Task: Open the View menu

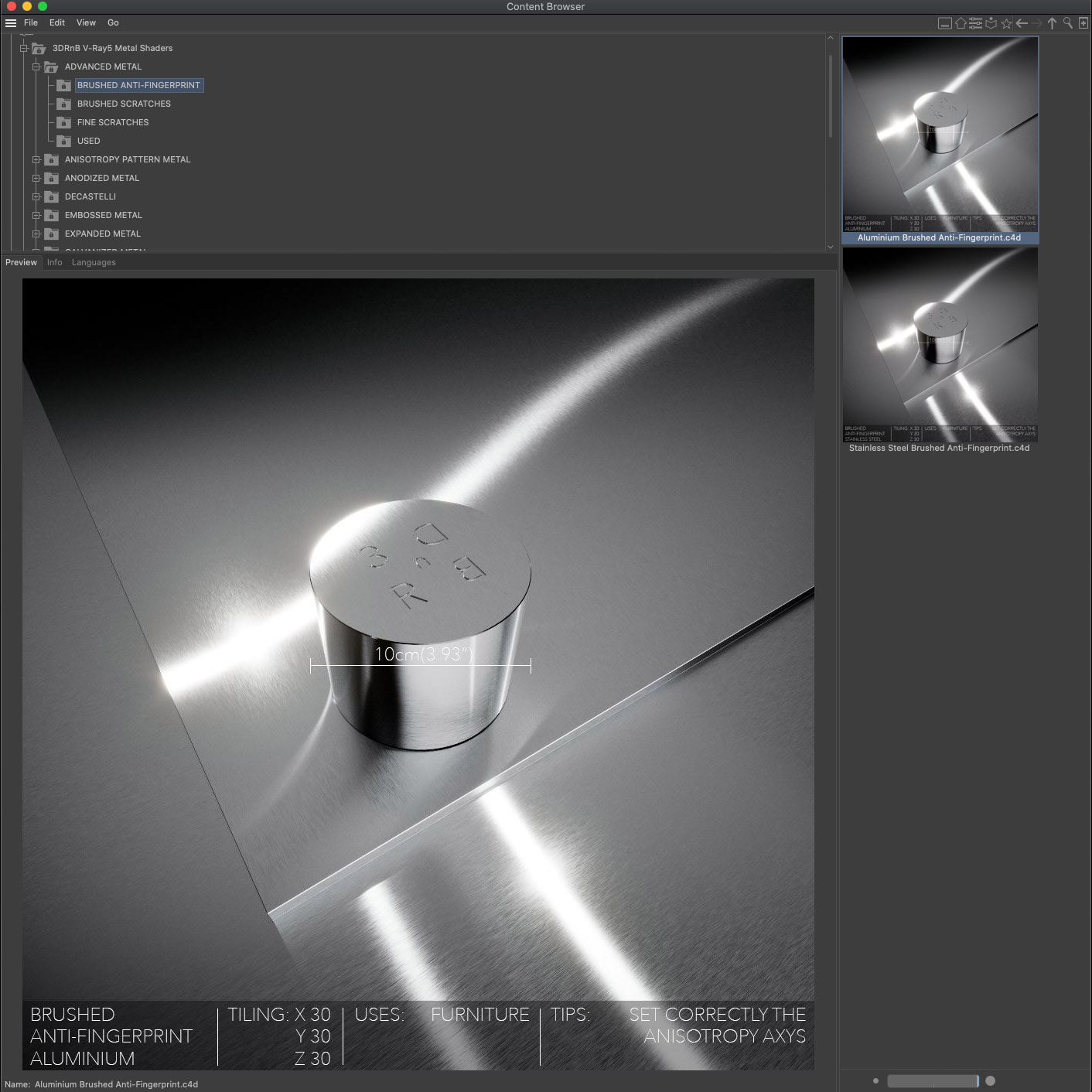Action: pos(86,23)
